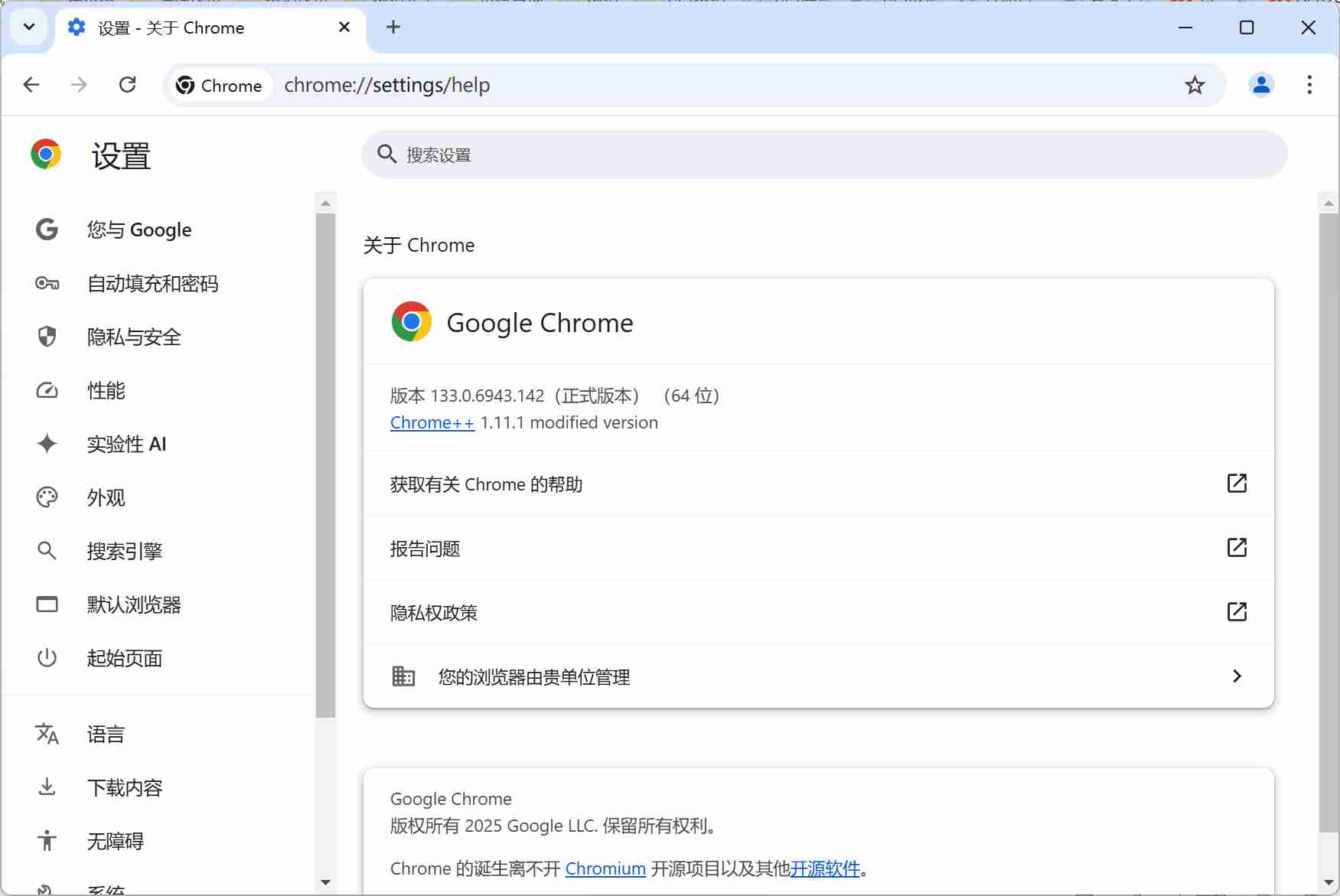Click the forward navigation arrow
1340x896 pixels.
79,85
